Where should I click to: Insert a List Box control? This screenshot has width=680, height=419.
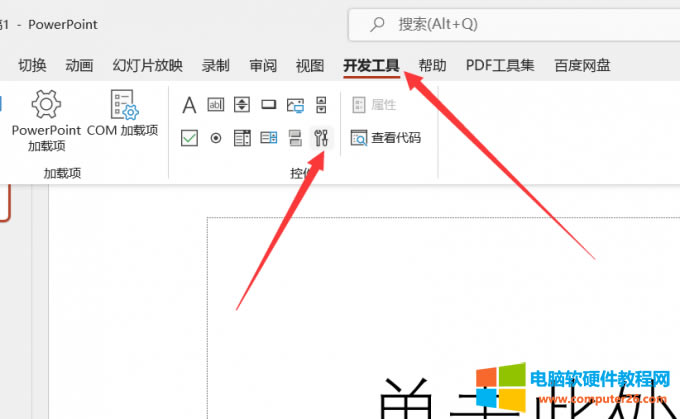pyautogui.click(x=242, y=138)
